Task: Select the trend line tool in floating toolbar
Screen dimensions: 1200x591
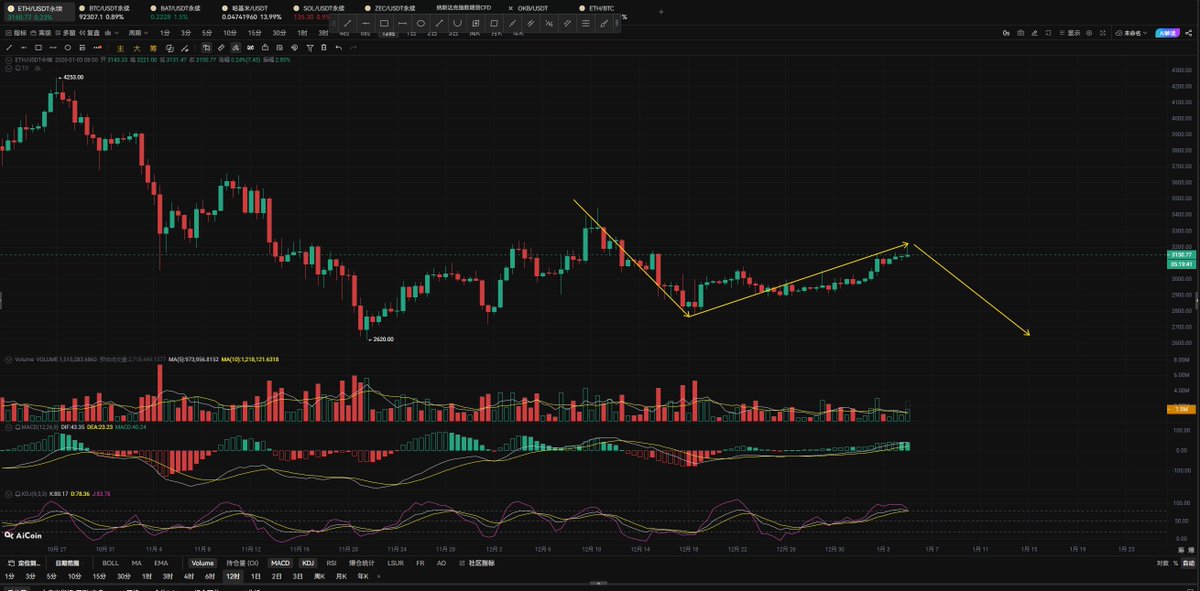Action: [348, 23]
